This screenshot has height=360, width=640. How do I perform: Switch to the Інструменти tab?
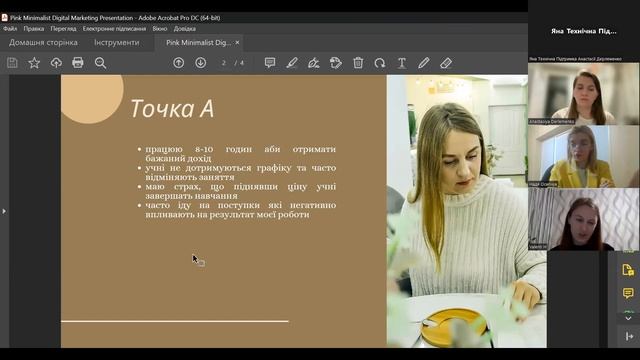click(117, 42)
